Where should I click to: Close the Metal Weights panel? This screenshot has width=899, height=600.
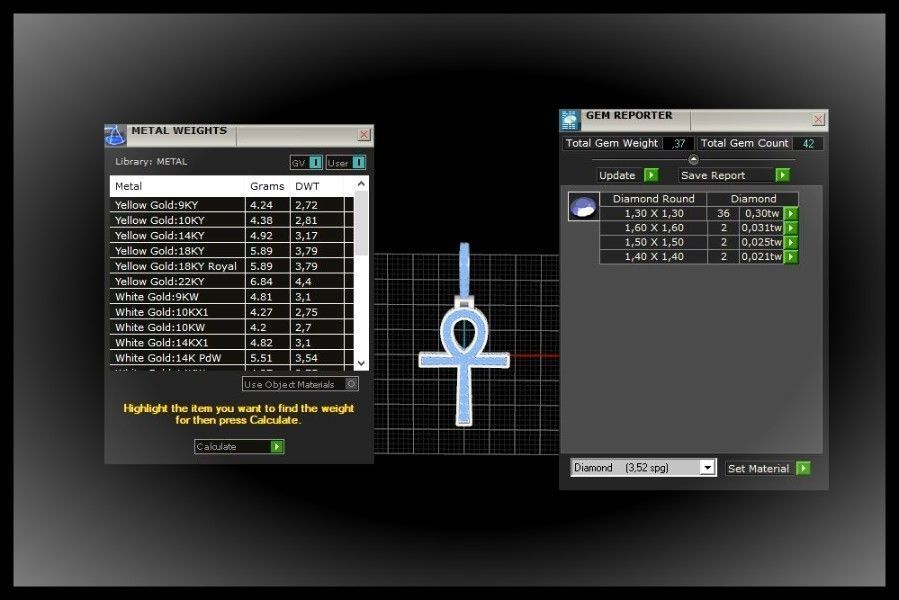click(363, 134)
